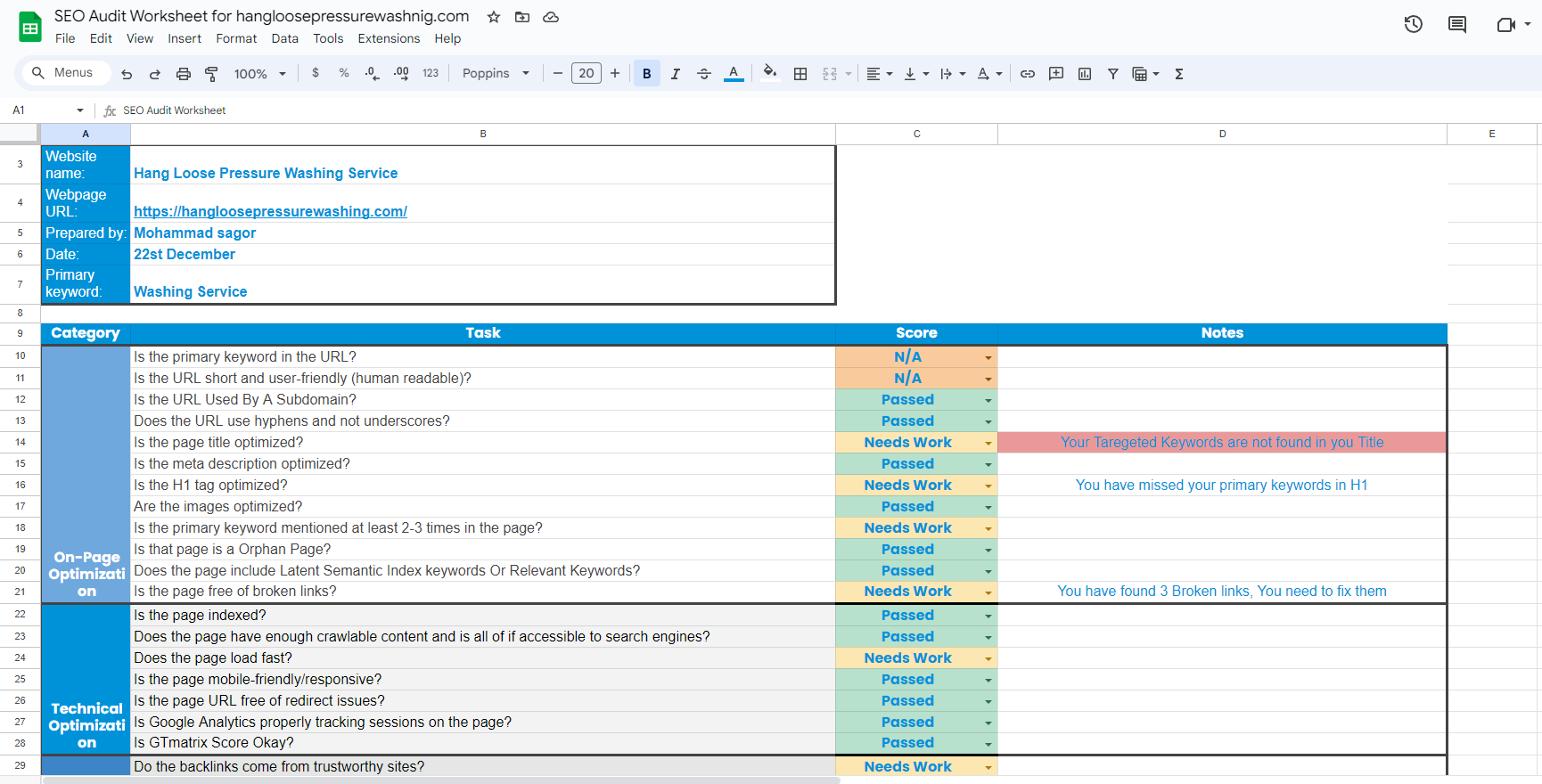This screenshot has width=1542, height=784.
Task: Click the fill color paint bucket
Action: point(770,74)
